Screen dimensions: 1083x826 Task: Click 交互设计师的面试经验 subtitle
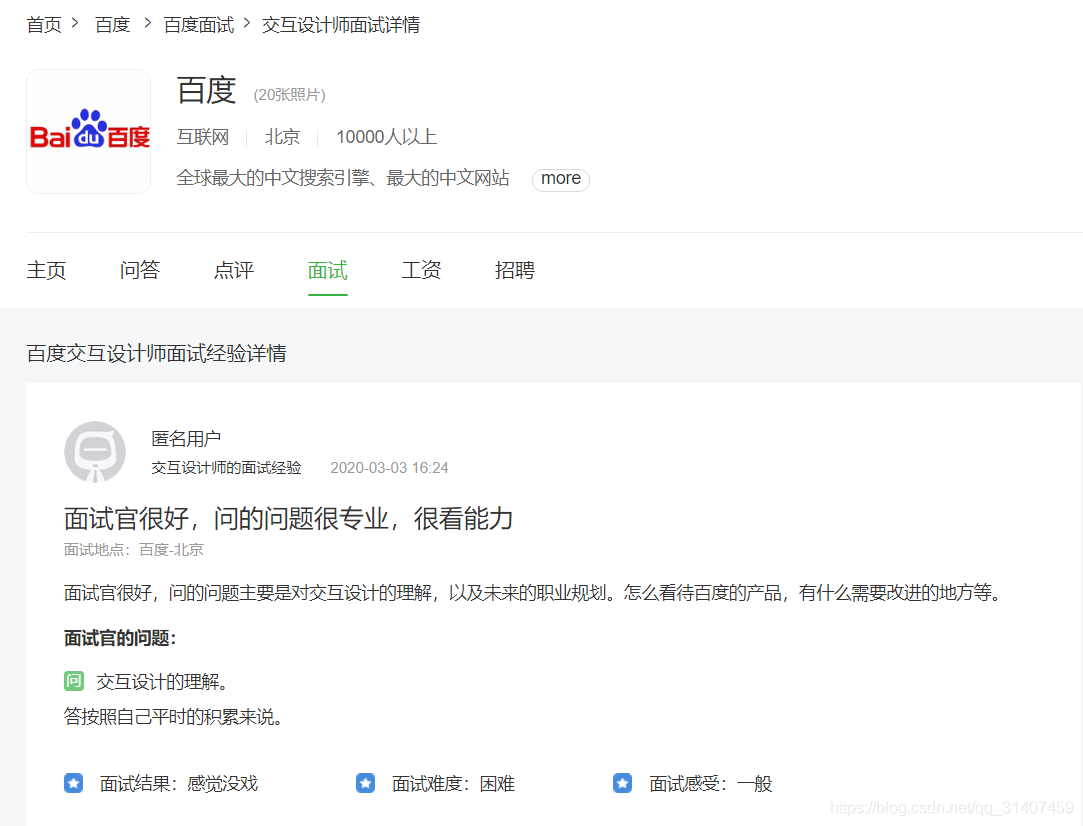227,468
